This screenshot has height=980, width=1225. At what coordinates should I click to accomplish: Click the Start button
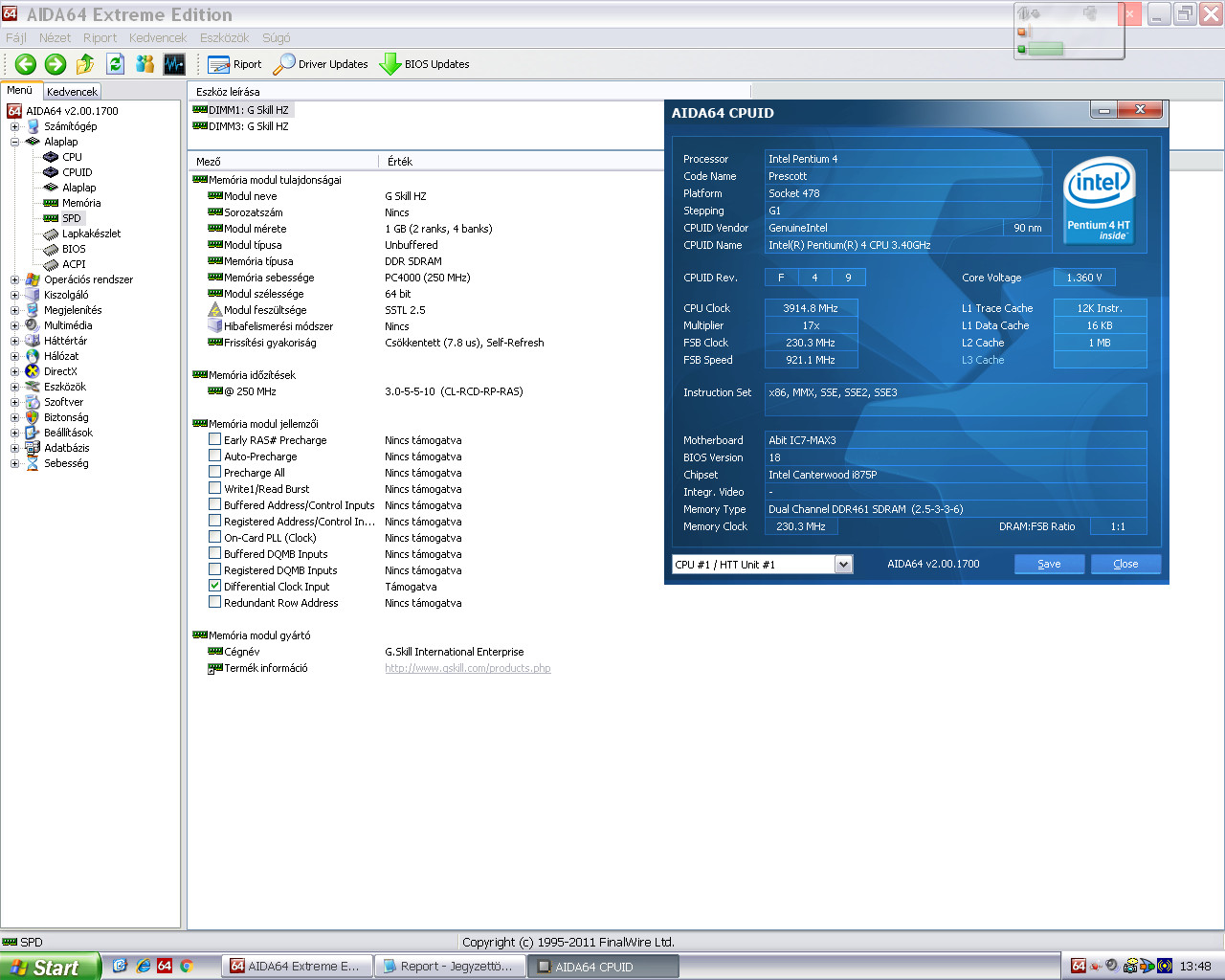50,967
